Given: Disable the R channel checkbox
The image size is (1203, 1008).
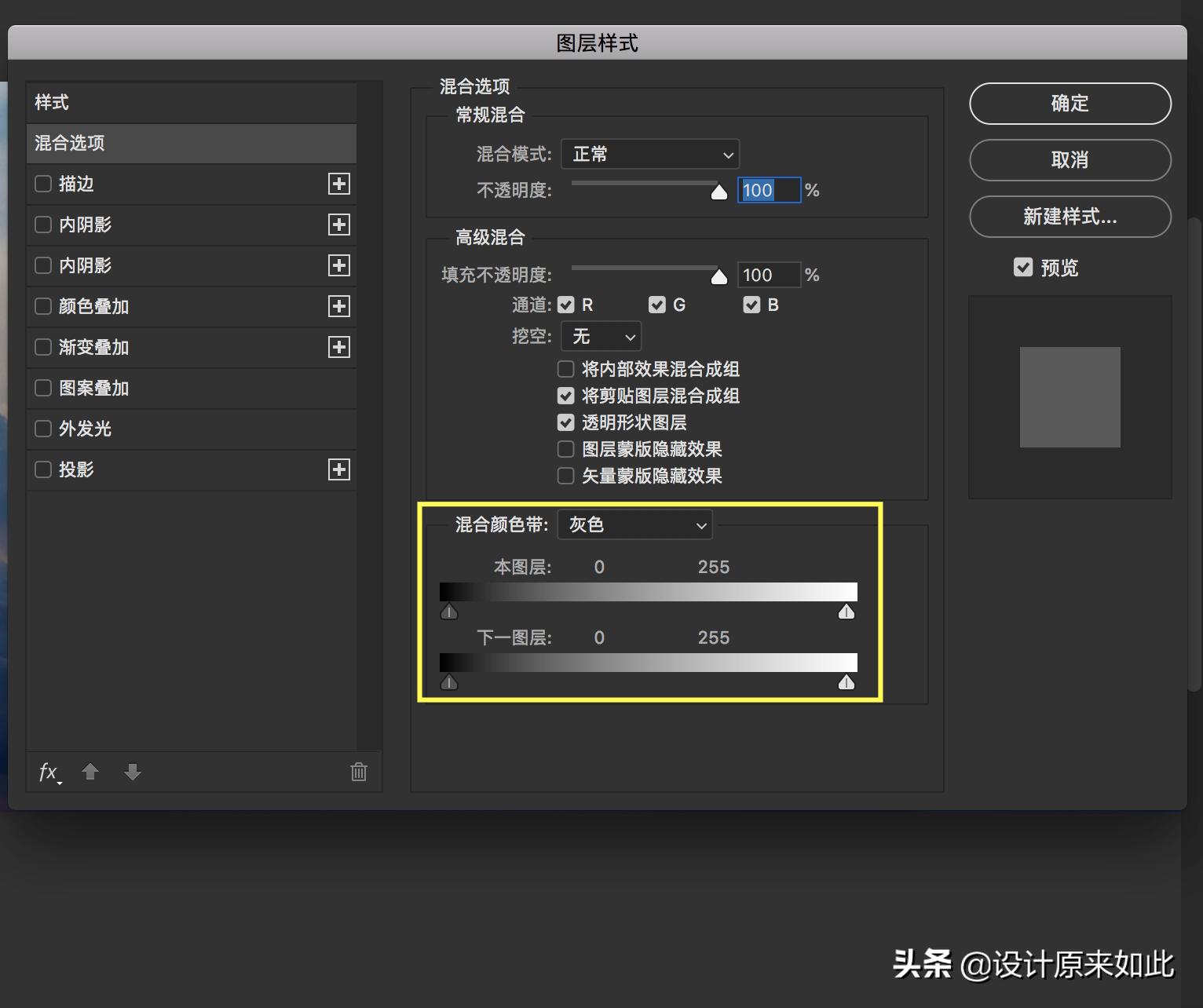Looking at the screenshot, I should tap(566, 305).
